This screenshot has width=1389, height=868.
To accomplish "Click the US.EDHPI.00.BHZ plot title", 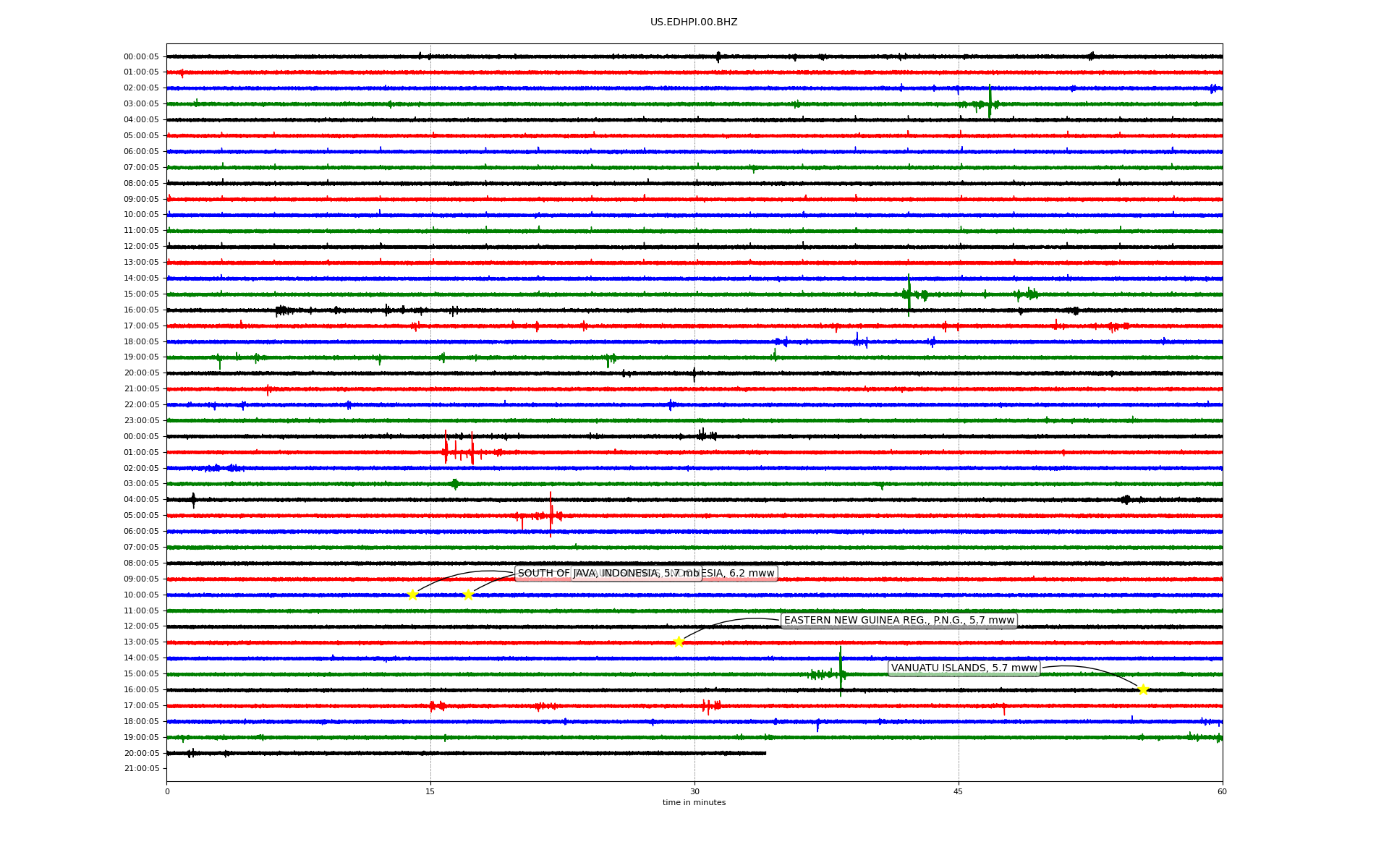I will click(x=694, y=22).
